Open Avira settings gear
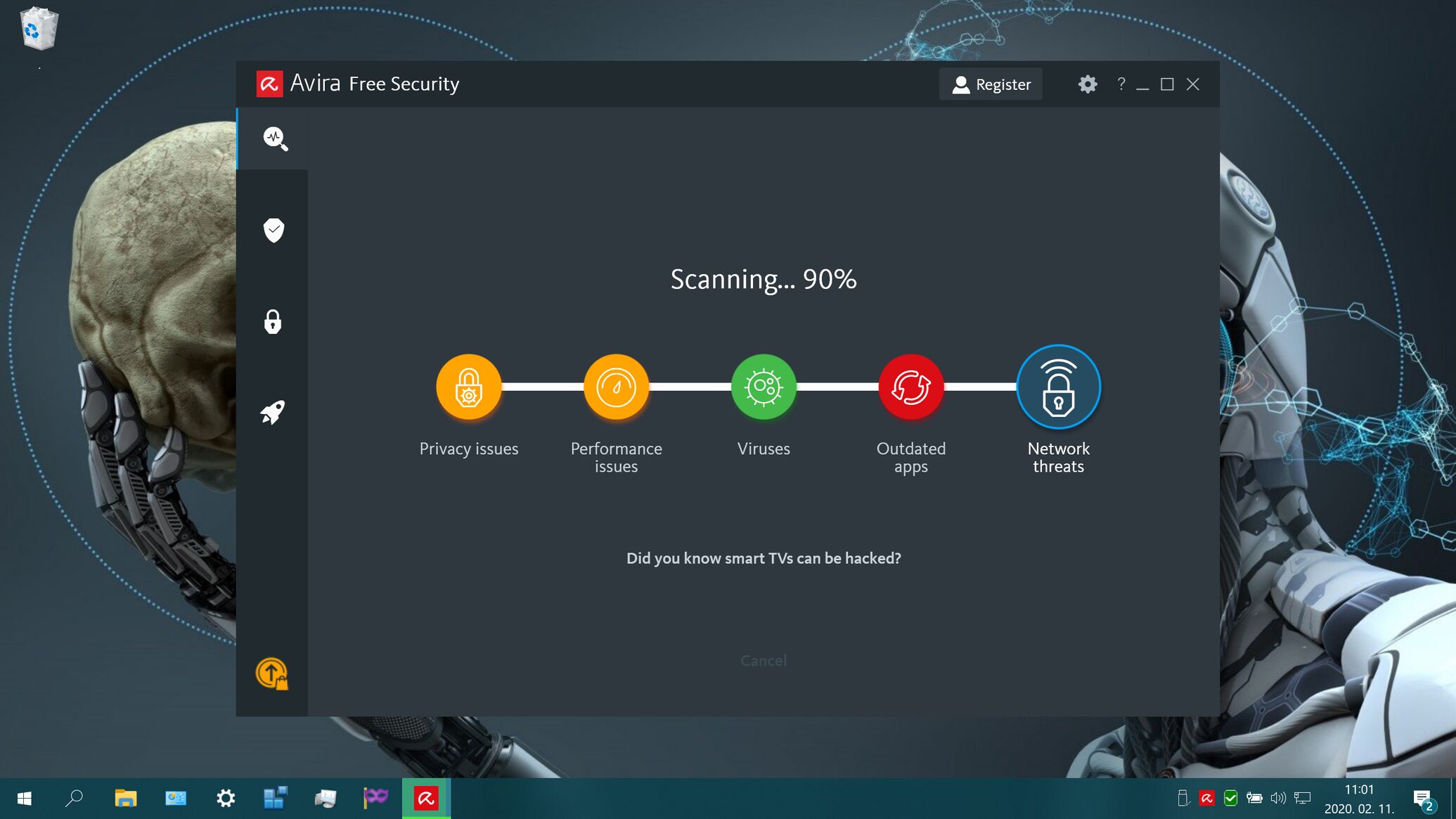The width and height of the screenshot is (1456, 819). click(x=1088, y=84)
